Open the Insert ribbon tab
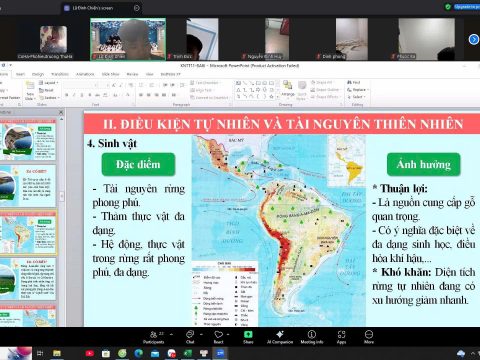480x360 pixels. tap(20, 74)
